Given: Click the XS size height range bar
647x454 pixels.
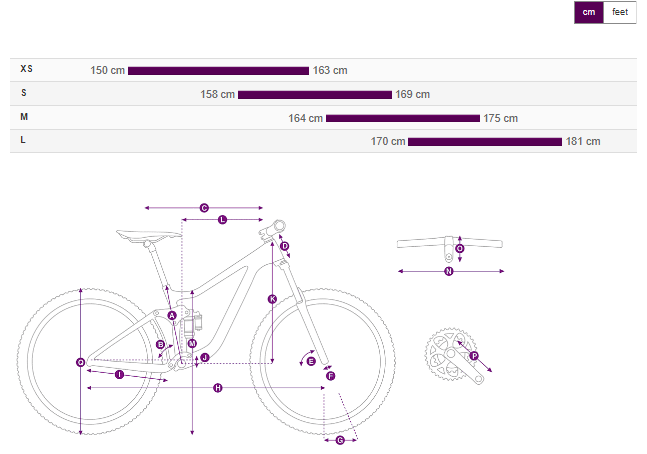Looking at the screenshot, I should 218,71.
